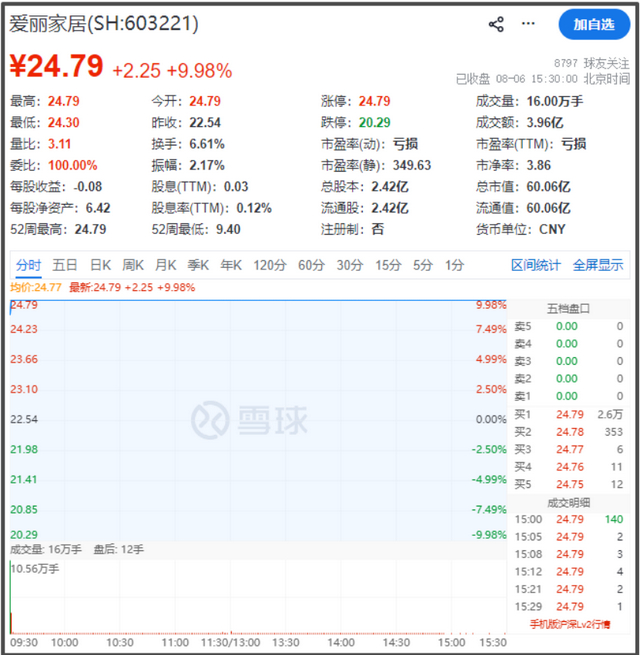Click the 换手 6.61% value

tap(207, 144)
